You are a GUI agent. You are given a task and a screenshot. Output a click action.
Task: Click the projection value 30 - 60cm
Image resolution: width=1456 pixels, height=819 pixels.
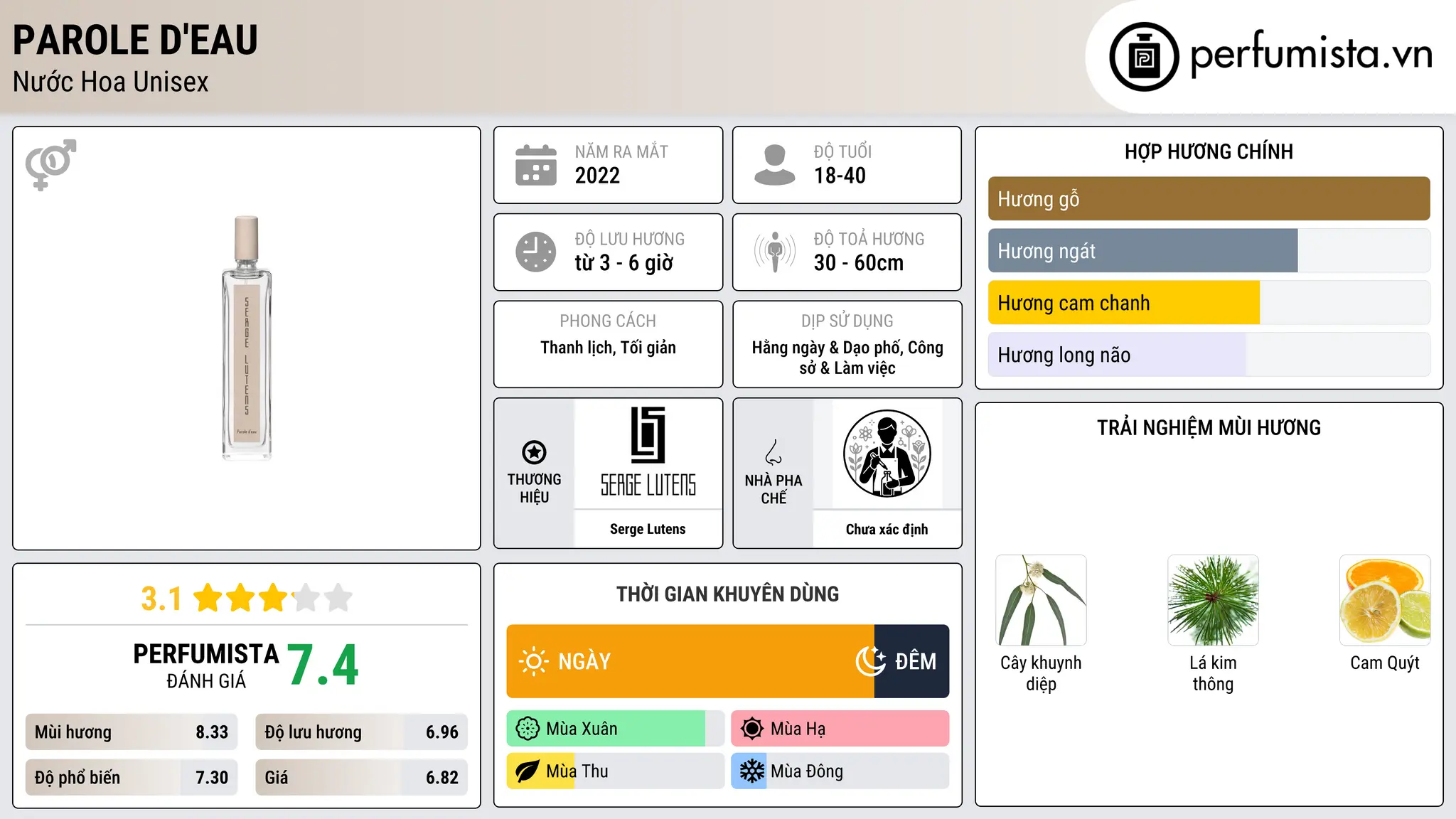pos(859,263)
